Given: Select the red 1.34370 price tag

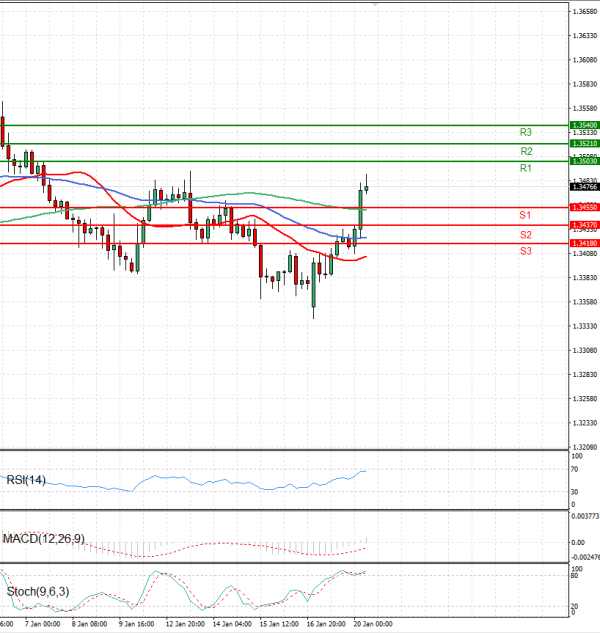Looking at the screenshot, I should (584, 225).
